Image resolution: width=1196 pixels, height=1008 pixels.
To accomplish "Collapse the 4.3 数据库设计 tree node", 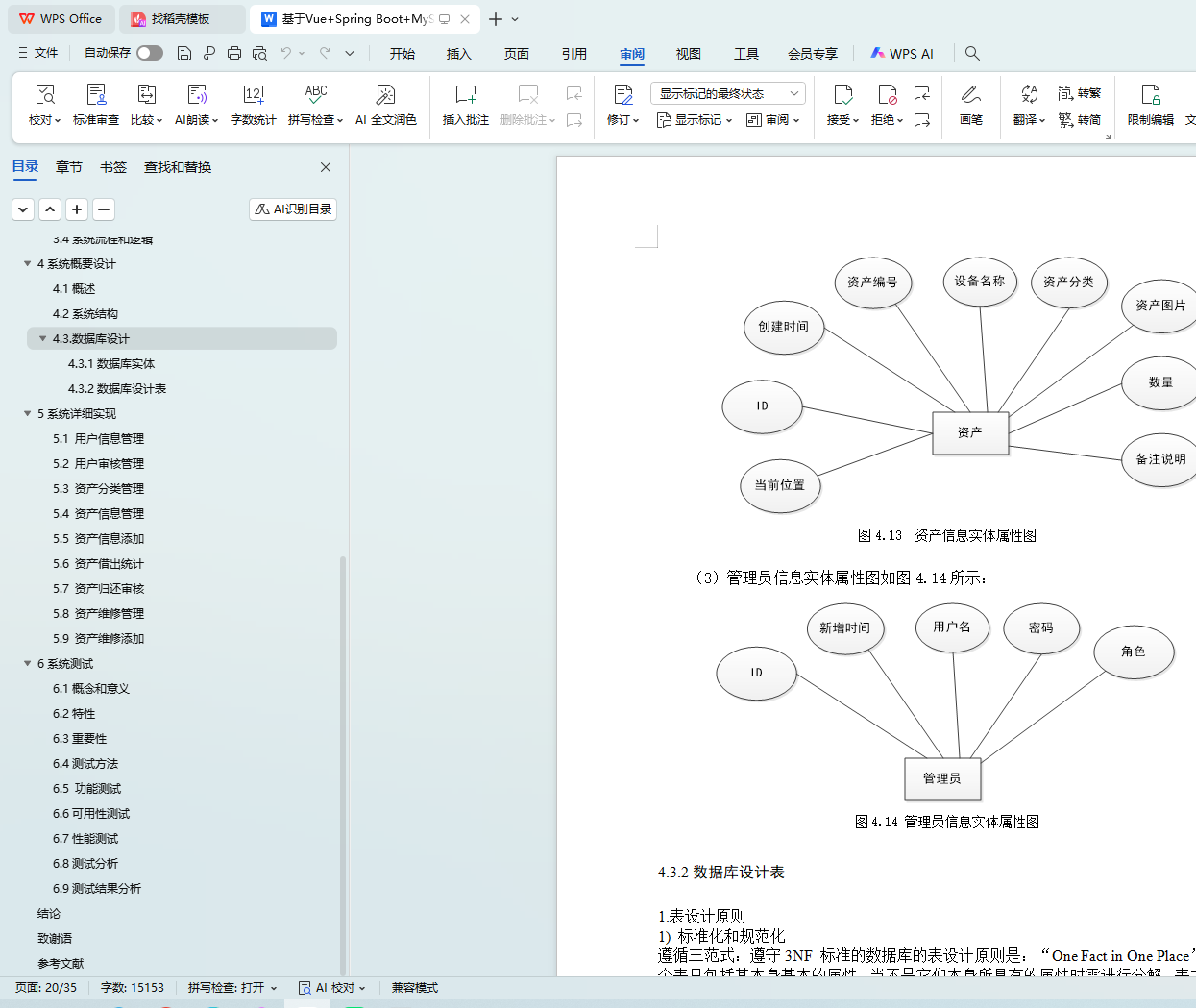I will (42, 338).
